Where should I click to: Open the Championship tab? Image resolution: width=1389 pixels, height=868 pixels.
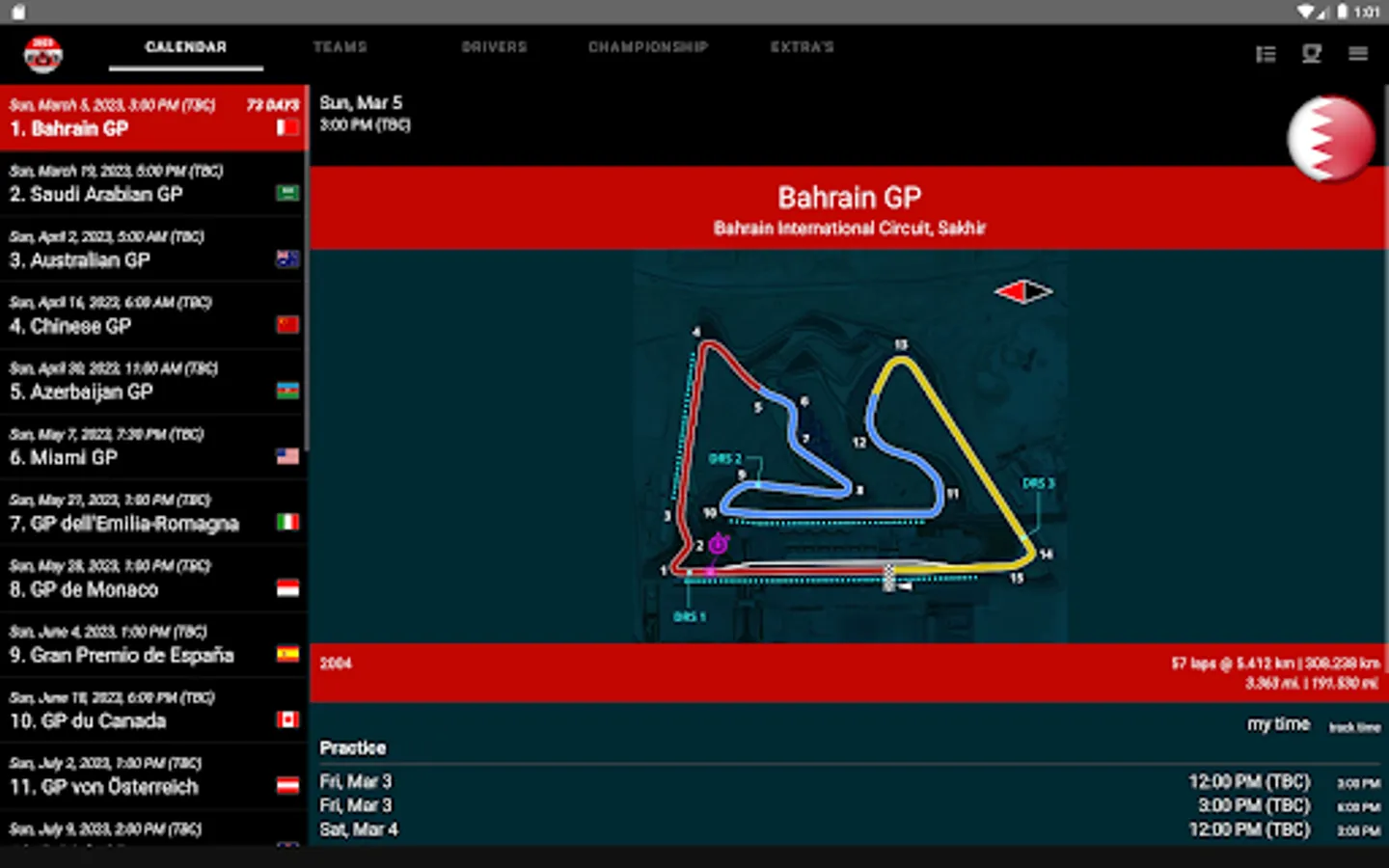(648, 47)
